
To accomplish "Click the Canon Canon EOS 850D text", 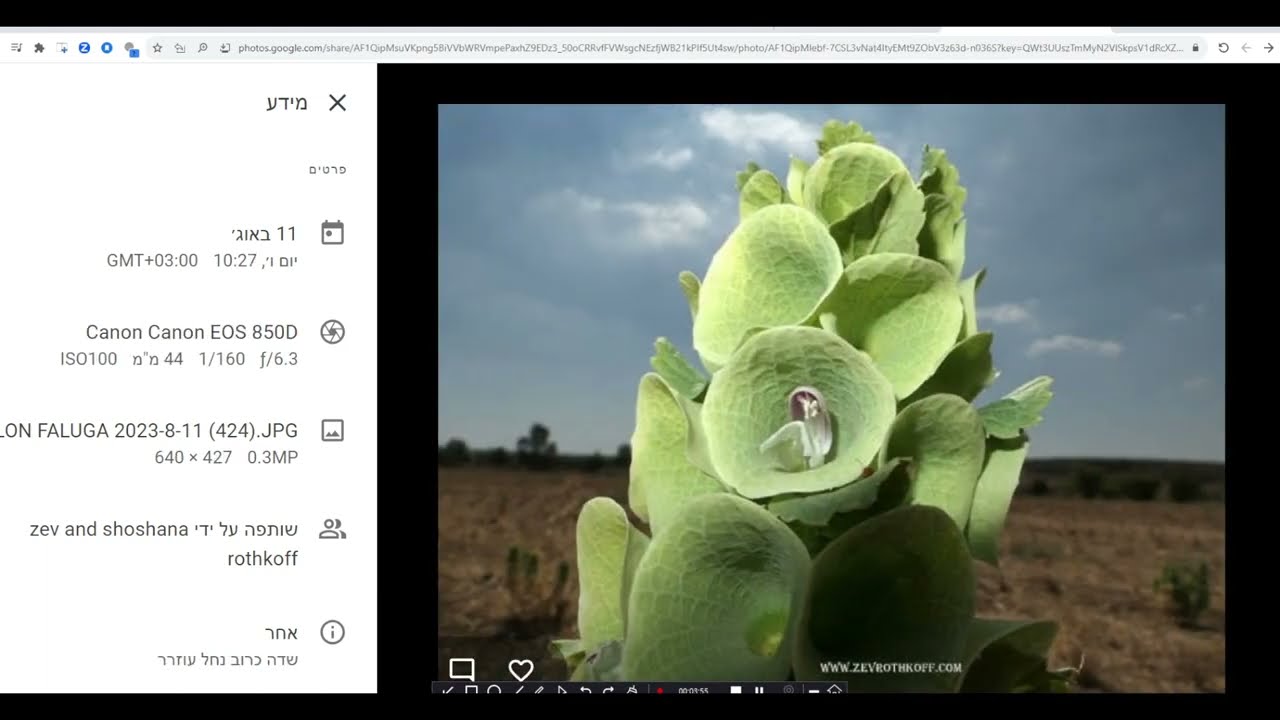I will click(192, 332).
